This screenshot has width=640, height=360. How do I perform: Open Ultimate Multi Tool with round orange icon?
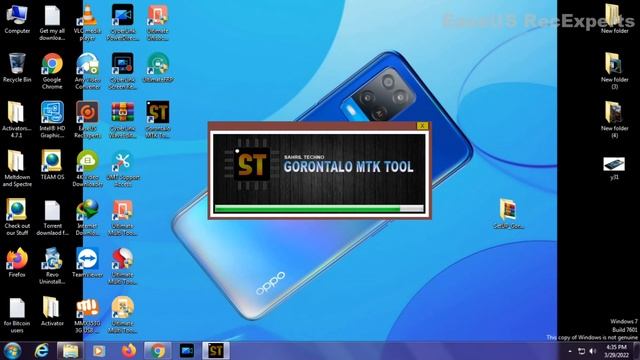(x=122, y=314)
